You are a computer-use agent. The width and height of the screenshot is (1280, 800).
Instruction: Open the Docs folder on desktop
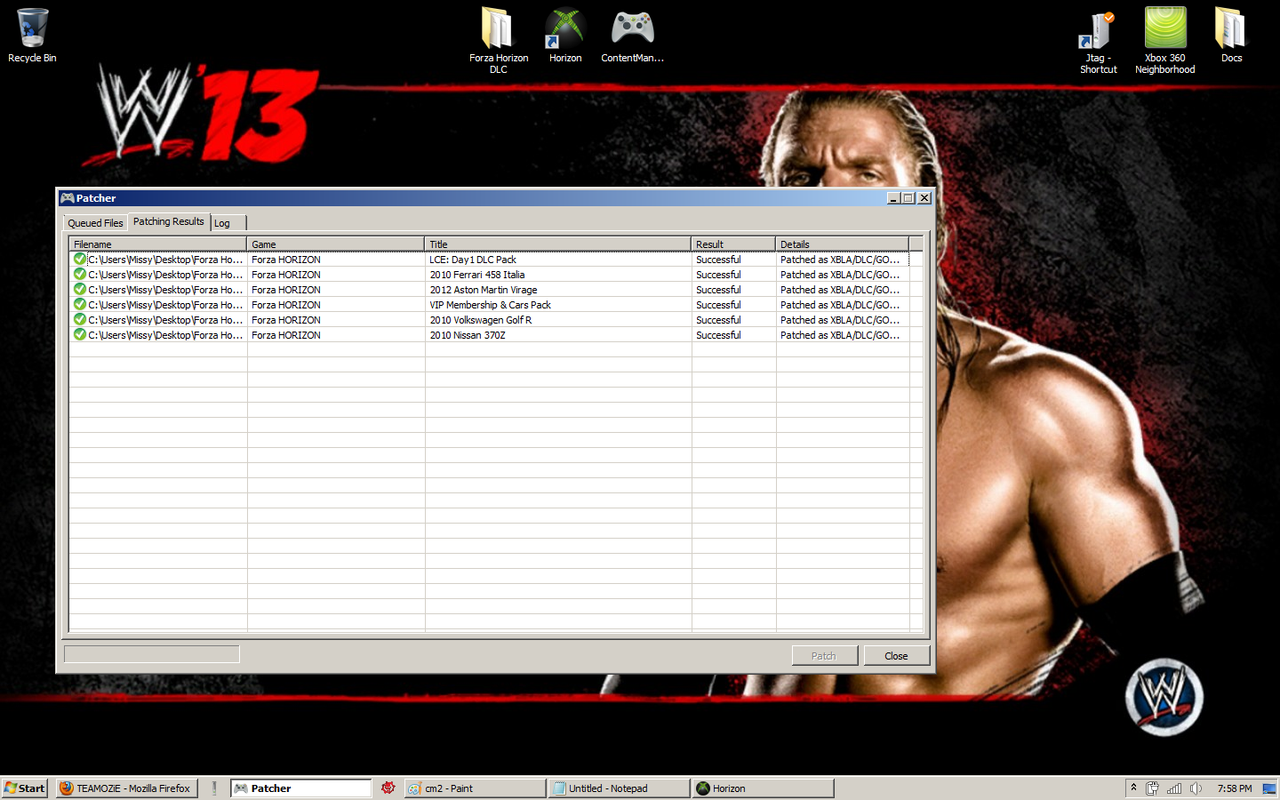(x=1231, y=30)
